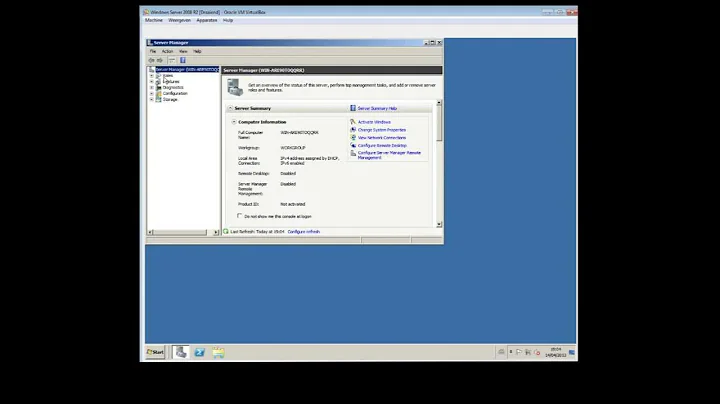This screenshot has height=404, width=720.
Task: Click the 'Not activated' Product ID value
Action: pyautogui.click(x=292, y=204)
